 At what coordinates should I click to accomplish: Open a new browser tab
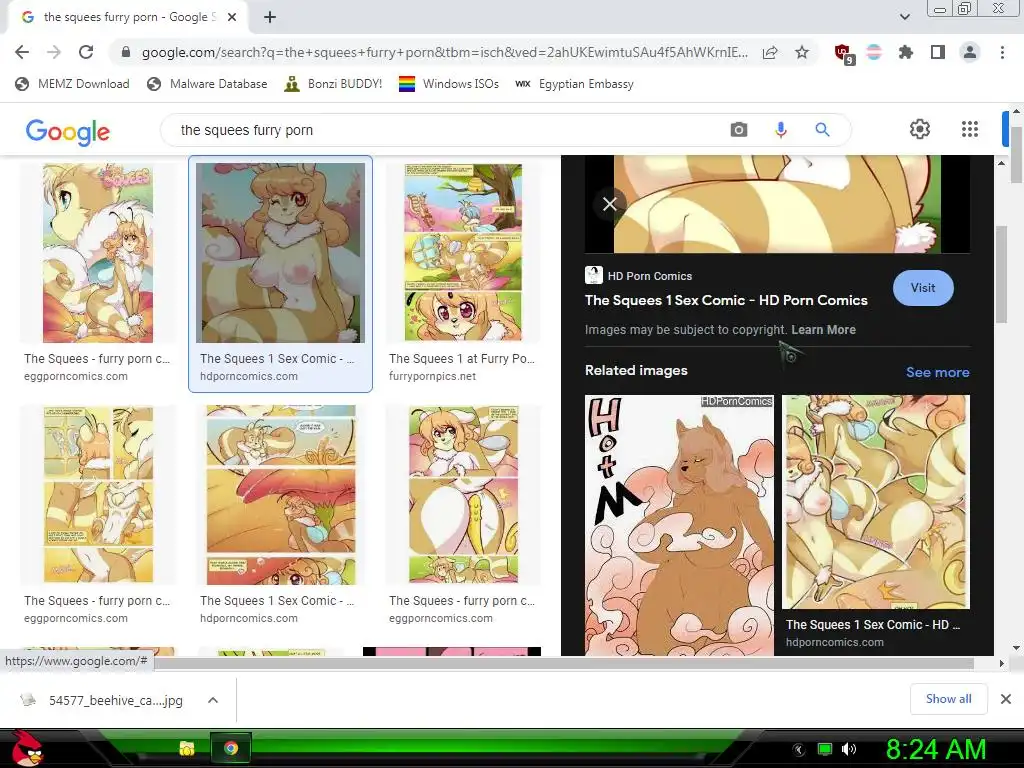270,18
